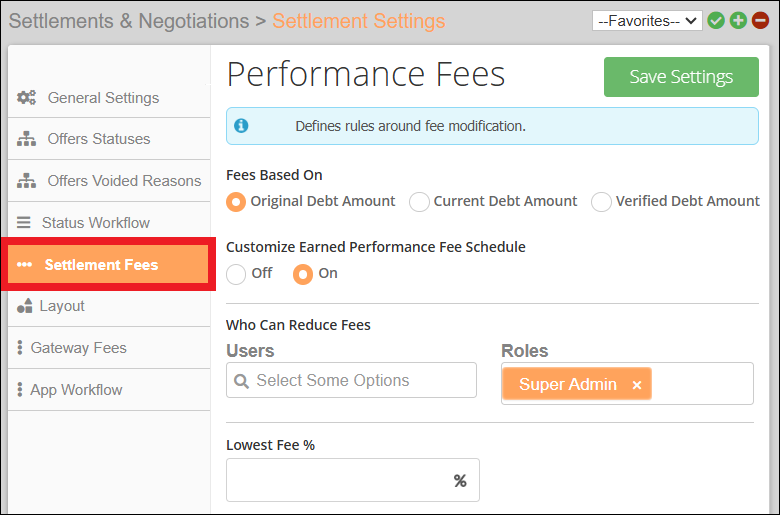This screenshot has height=515, width=780.
Task: Click the hierarchy icon beside Offers Statuses
Action: (26, 139)
